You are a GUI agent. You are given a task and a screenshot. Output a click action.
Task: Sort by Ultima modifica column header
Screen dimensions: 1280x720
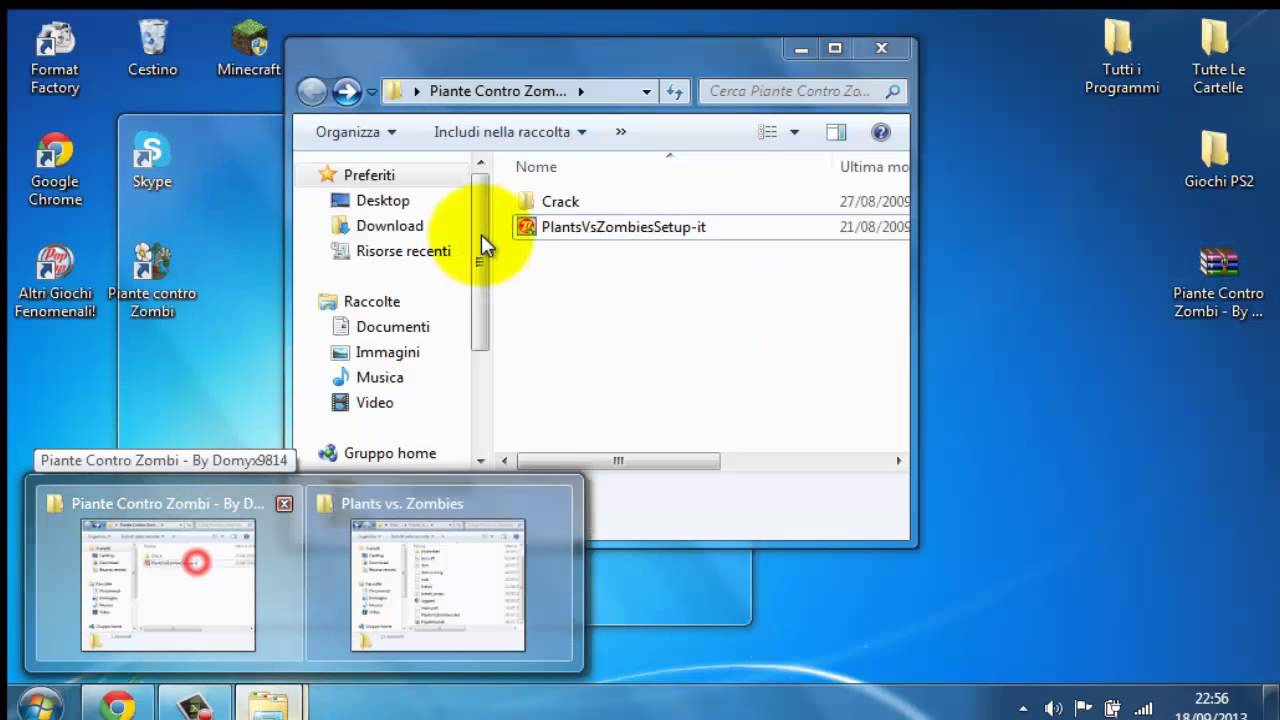pos(872,167)
